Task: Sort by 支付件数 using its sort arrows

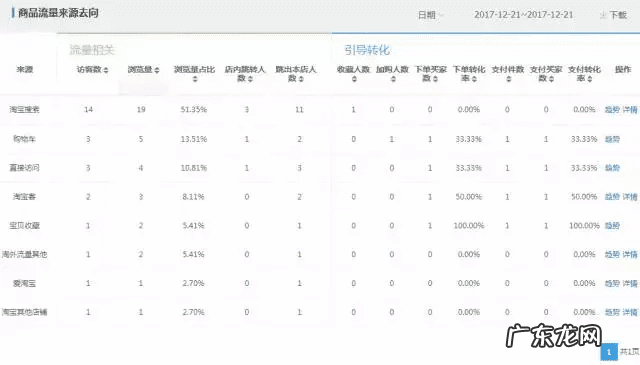Action: [x=508, y=79]
